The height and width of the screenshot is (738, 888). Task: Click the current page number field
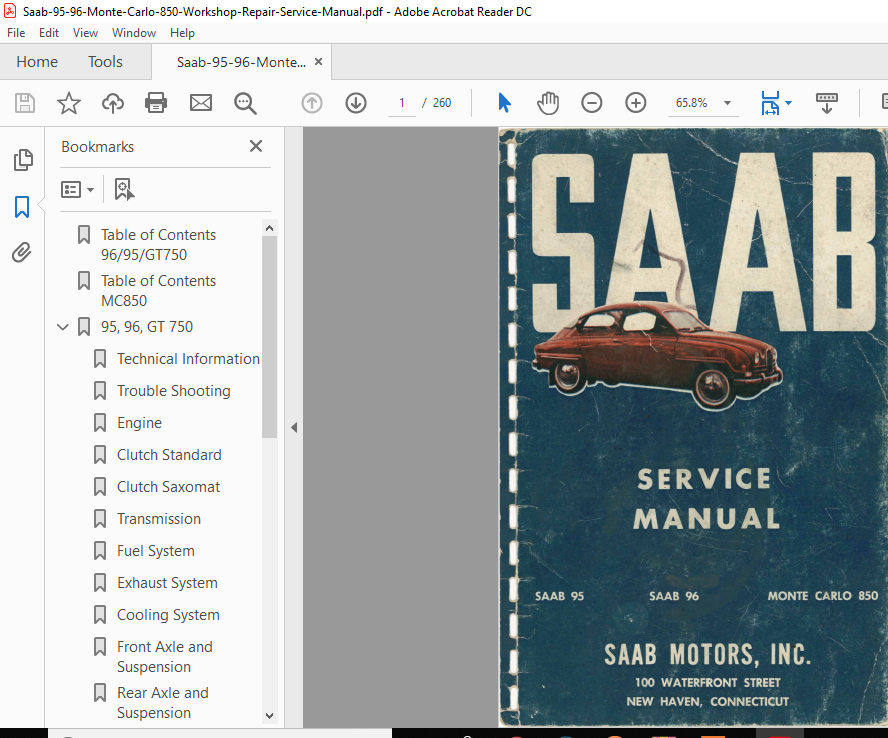click(x=402, y=103)
